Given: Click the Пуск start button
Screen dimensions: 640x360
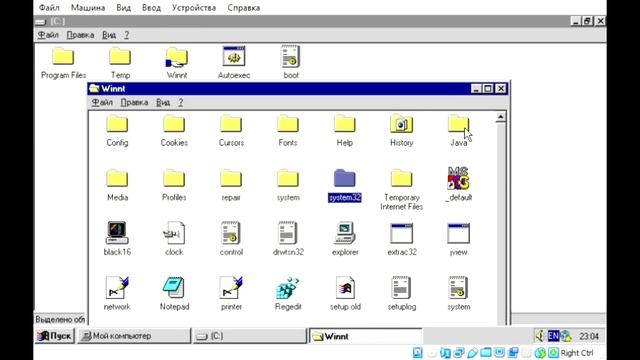Looking at the screenshot, I should click(x=55, y=336).
